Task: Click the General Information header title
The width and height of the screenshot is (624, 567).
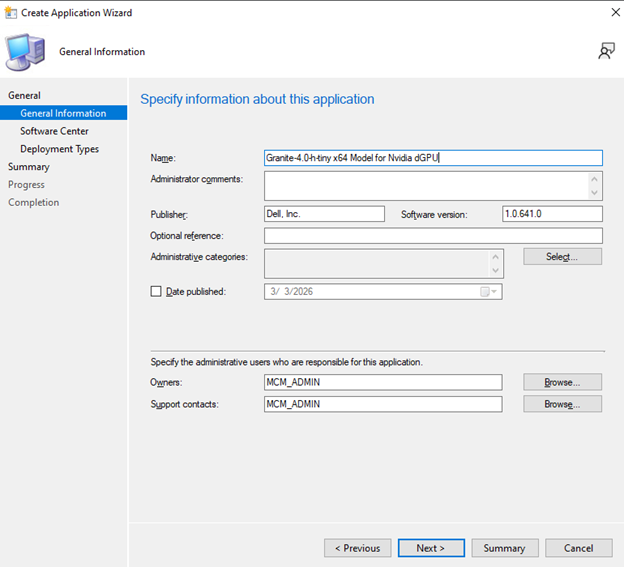Action: (102, 52)
